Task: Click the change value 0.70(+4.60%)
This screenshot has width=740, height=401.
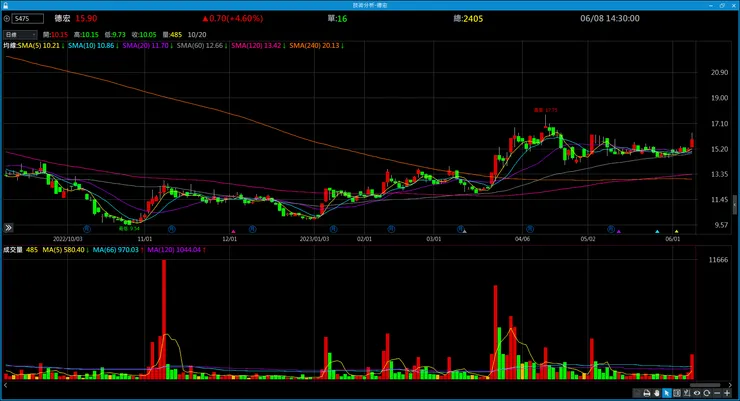Action: click(x=233, y=18)
